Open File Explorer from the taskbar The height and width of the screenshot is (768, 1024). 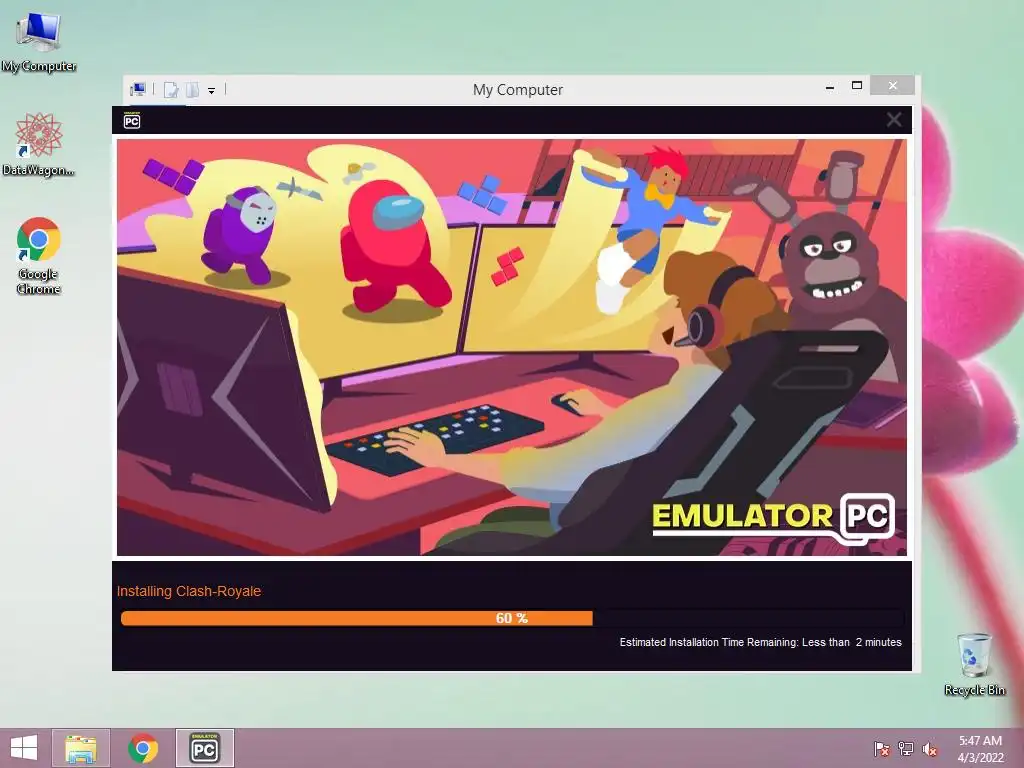pos(81,748)
